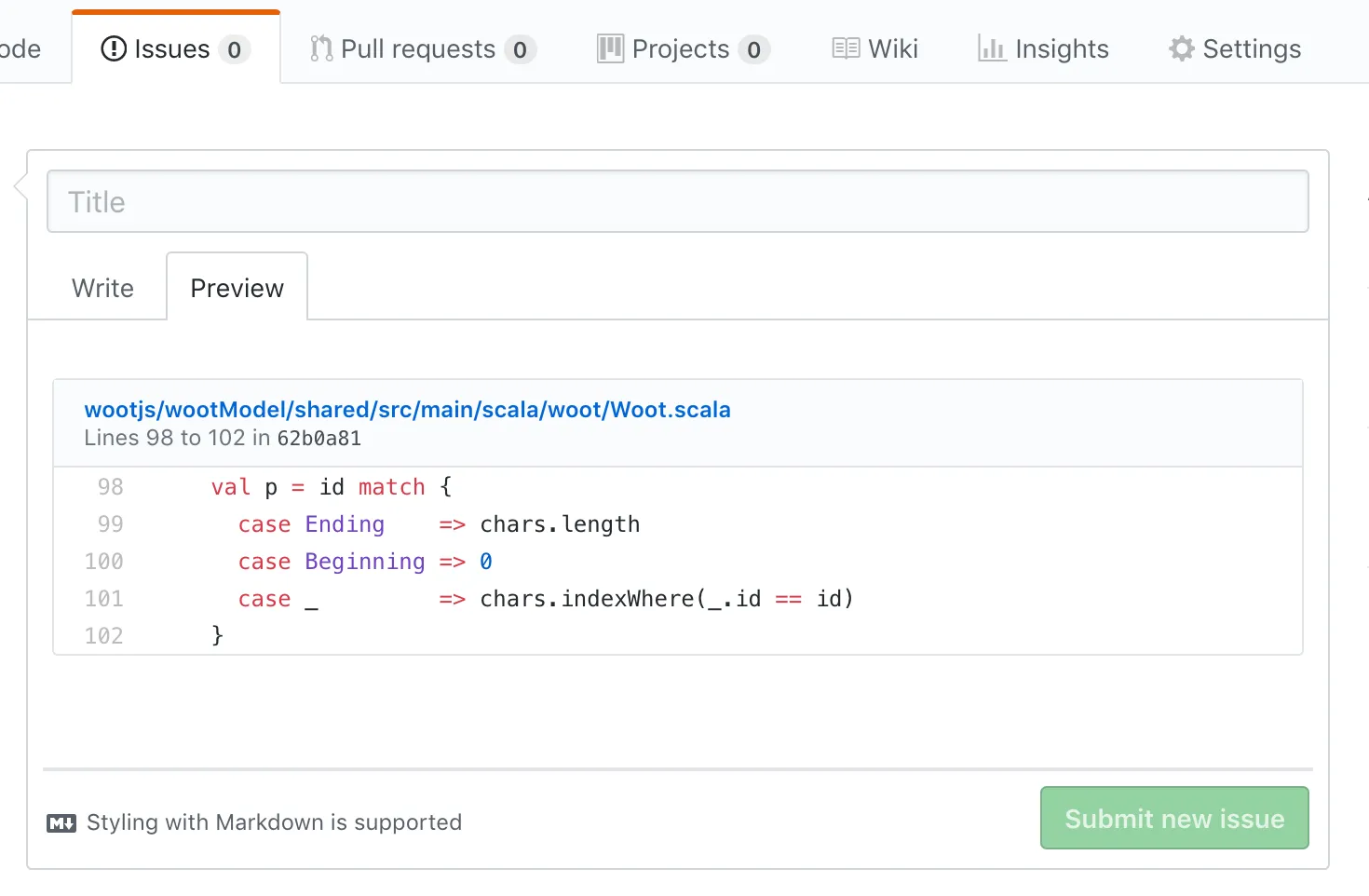Open the Woot.scala file link
This screenshot has height=896, width=1369.
[x=406, y=409]
